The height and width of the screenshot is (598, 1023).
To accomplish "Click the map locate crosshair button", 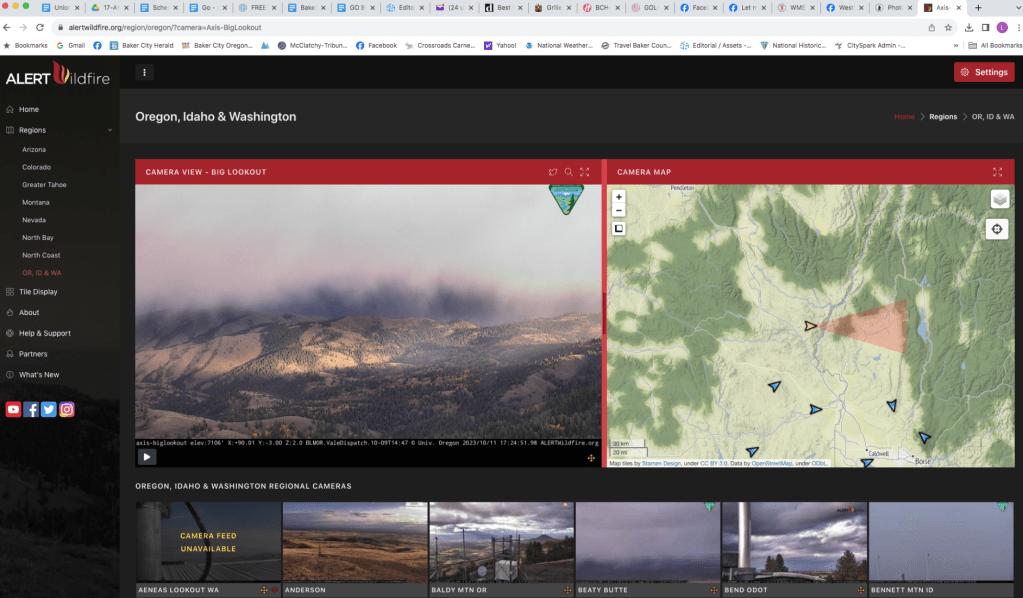I will tap(997, 229).
